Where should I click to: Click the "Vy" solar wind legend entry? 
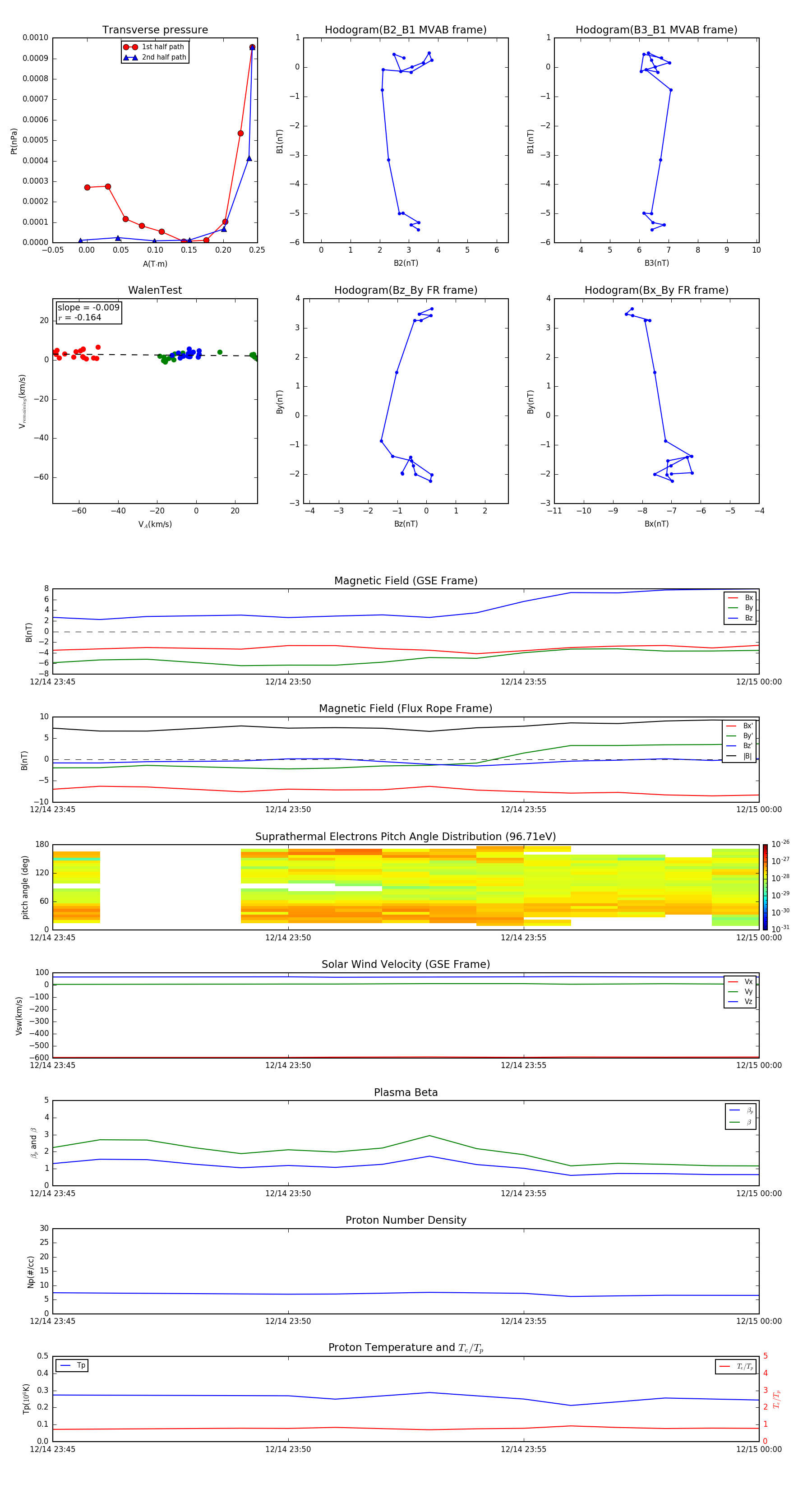740,992
